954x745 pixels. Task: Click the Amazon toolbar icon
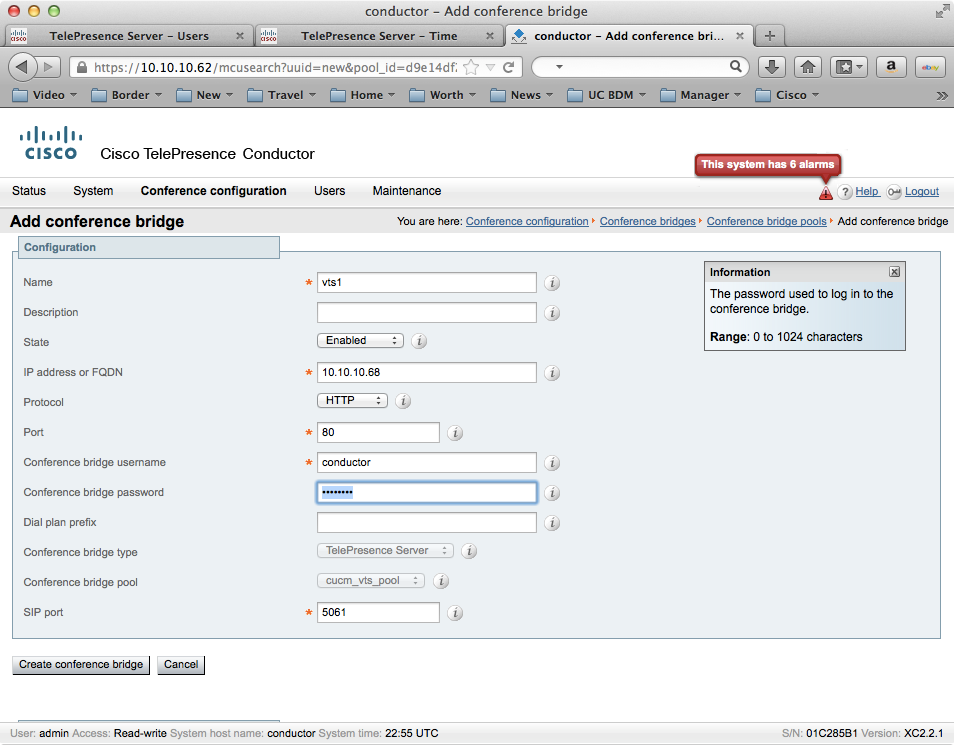(891, 67)
